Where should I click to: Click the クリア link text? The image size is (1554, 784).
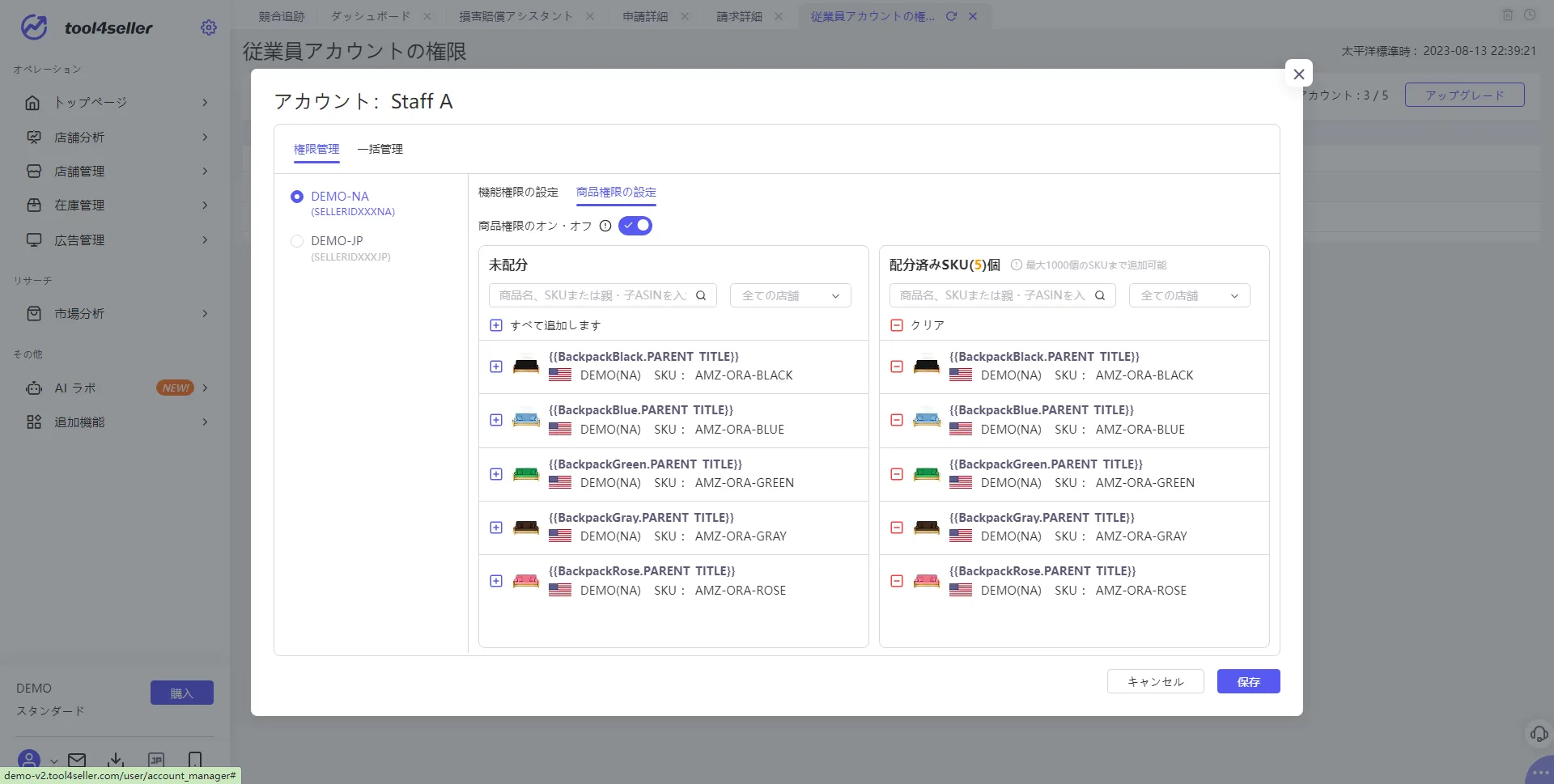928,325
